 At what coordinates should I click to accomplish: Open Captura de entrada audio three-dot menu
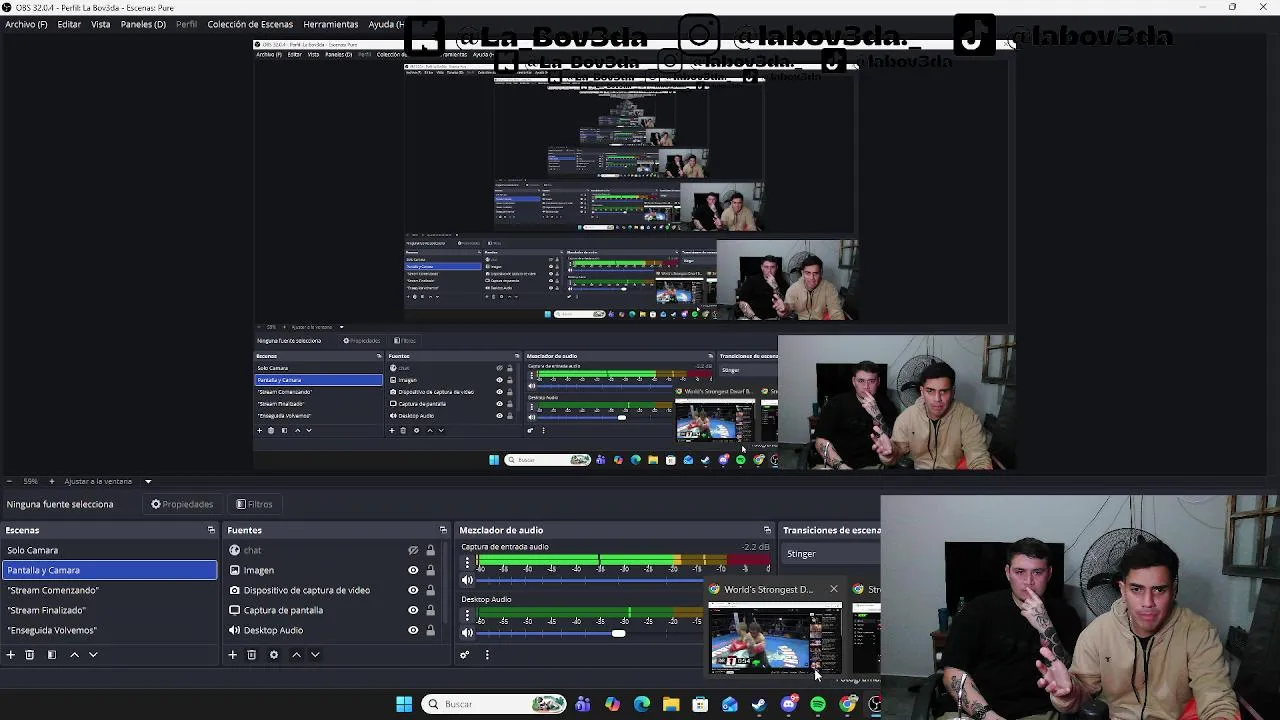466,563
